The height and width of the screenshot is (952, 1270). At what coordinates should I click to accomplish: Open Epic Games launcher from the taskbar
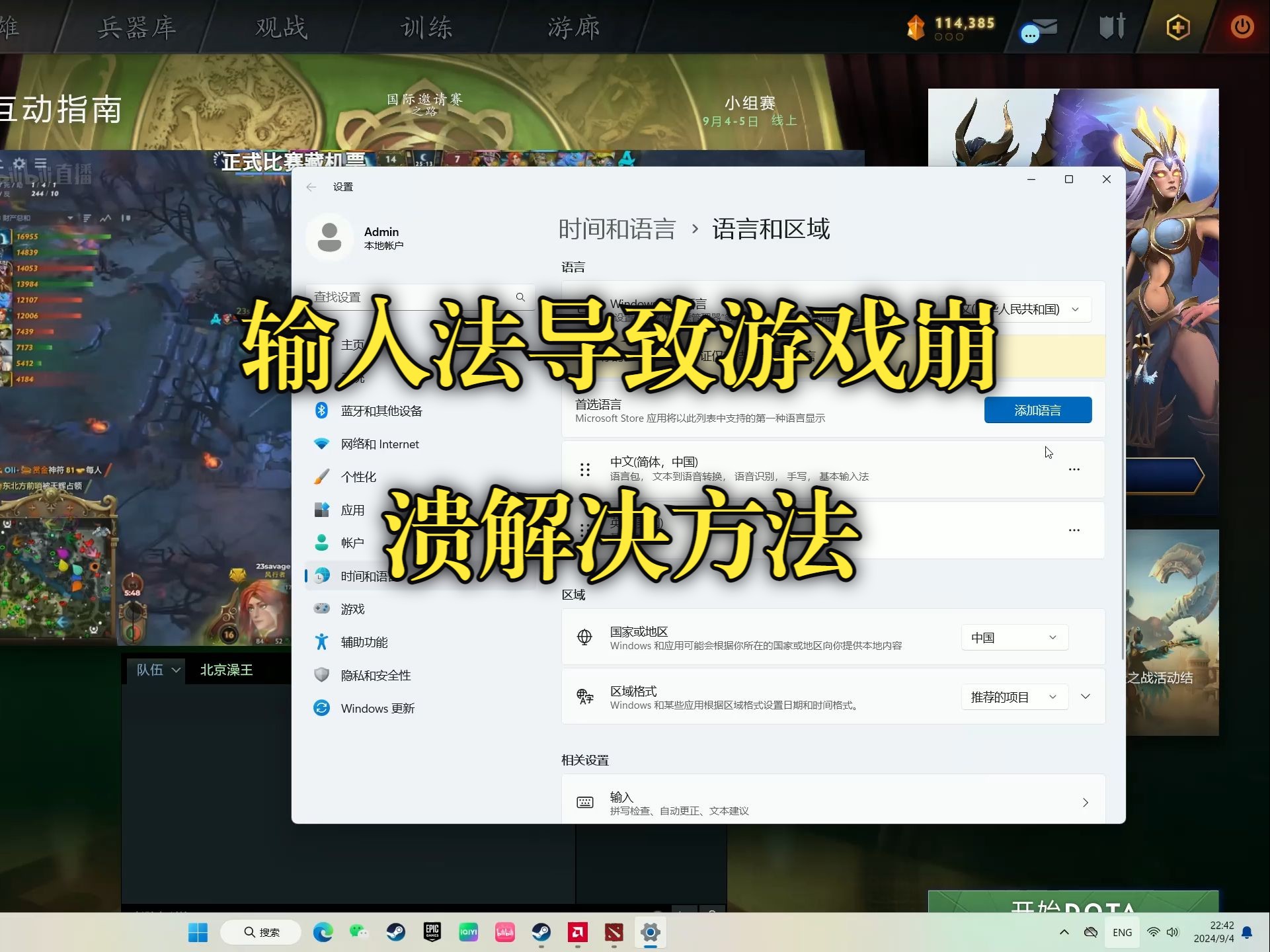[x=432, y=932]
